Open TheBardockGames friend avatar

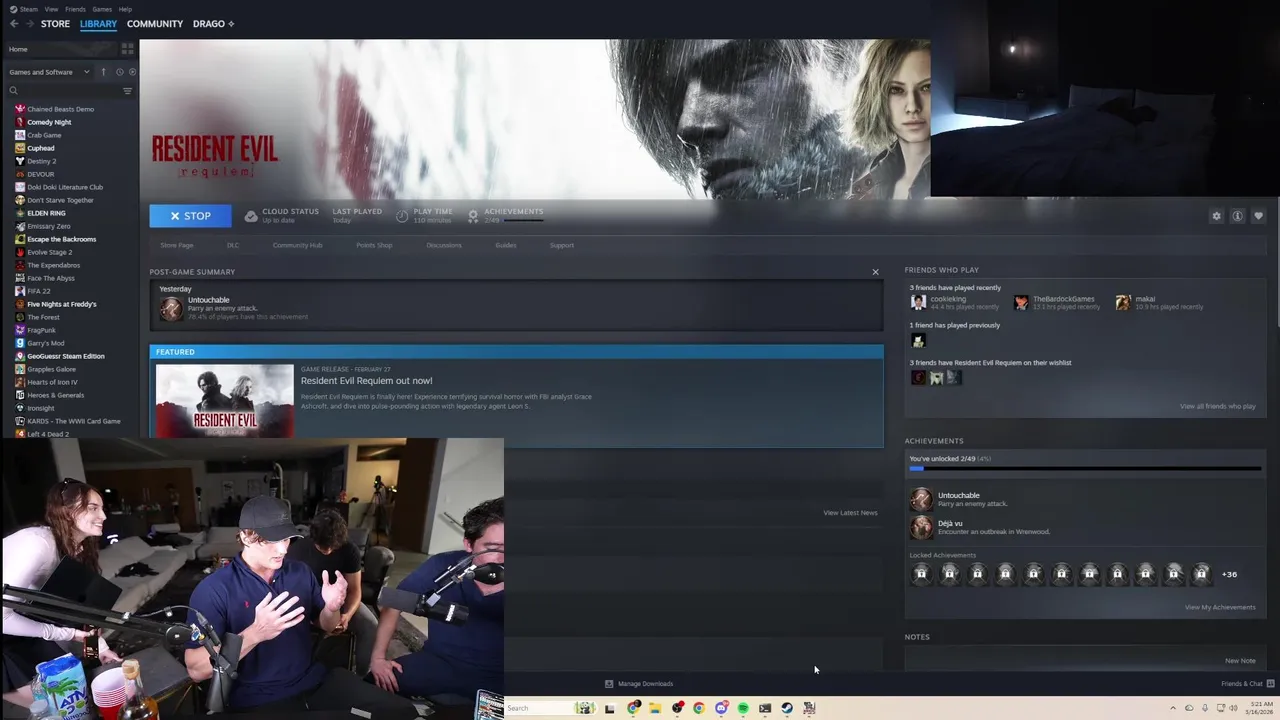pos(1021,302)
